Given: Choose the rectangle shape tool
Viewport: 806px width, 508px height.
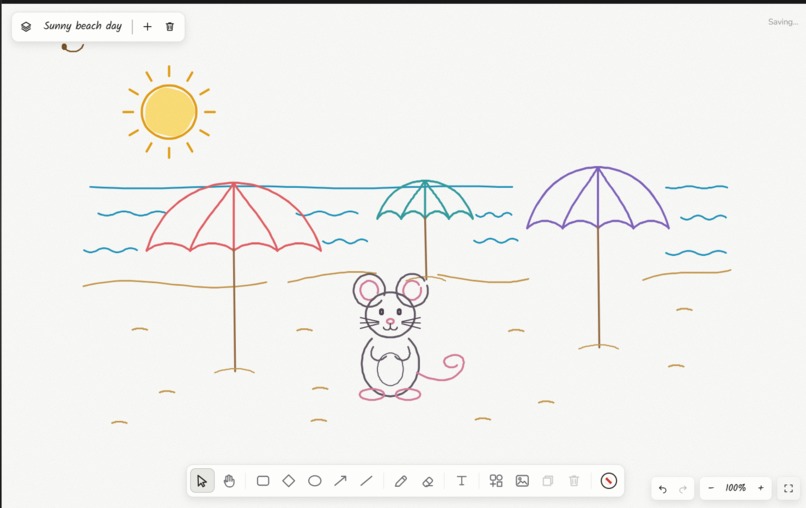Looking at the screenshot, I should pyautogui.click(x=263, y=481).
